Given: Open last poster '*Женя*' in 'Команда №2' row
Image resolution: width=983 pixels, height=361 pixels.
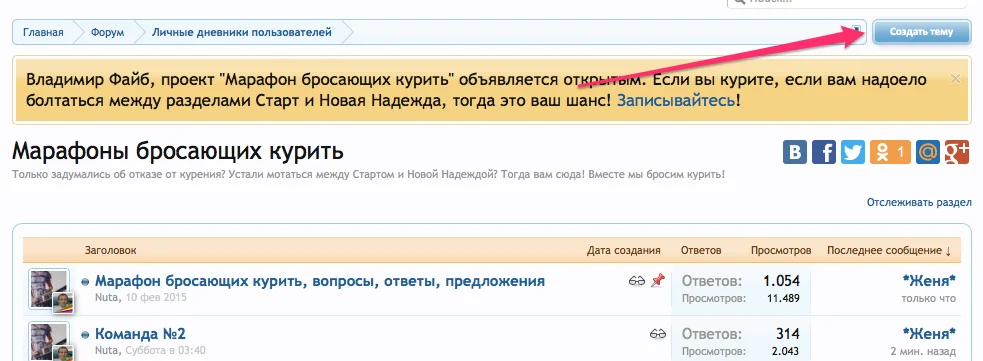Looking at the screenshot, I should click(x=929, y=333).
